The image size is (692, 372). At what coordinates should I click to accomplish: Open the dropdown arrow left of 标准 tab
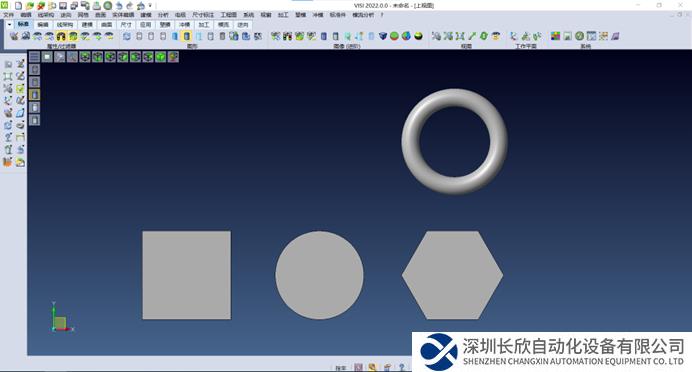click(x=9, y=25)
